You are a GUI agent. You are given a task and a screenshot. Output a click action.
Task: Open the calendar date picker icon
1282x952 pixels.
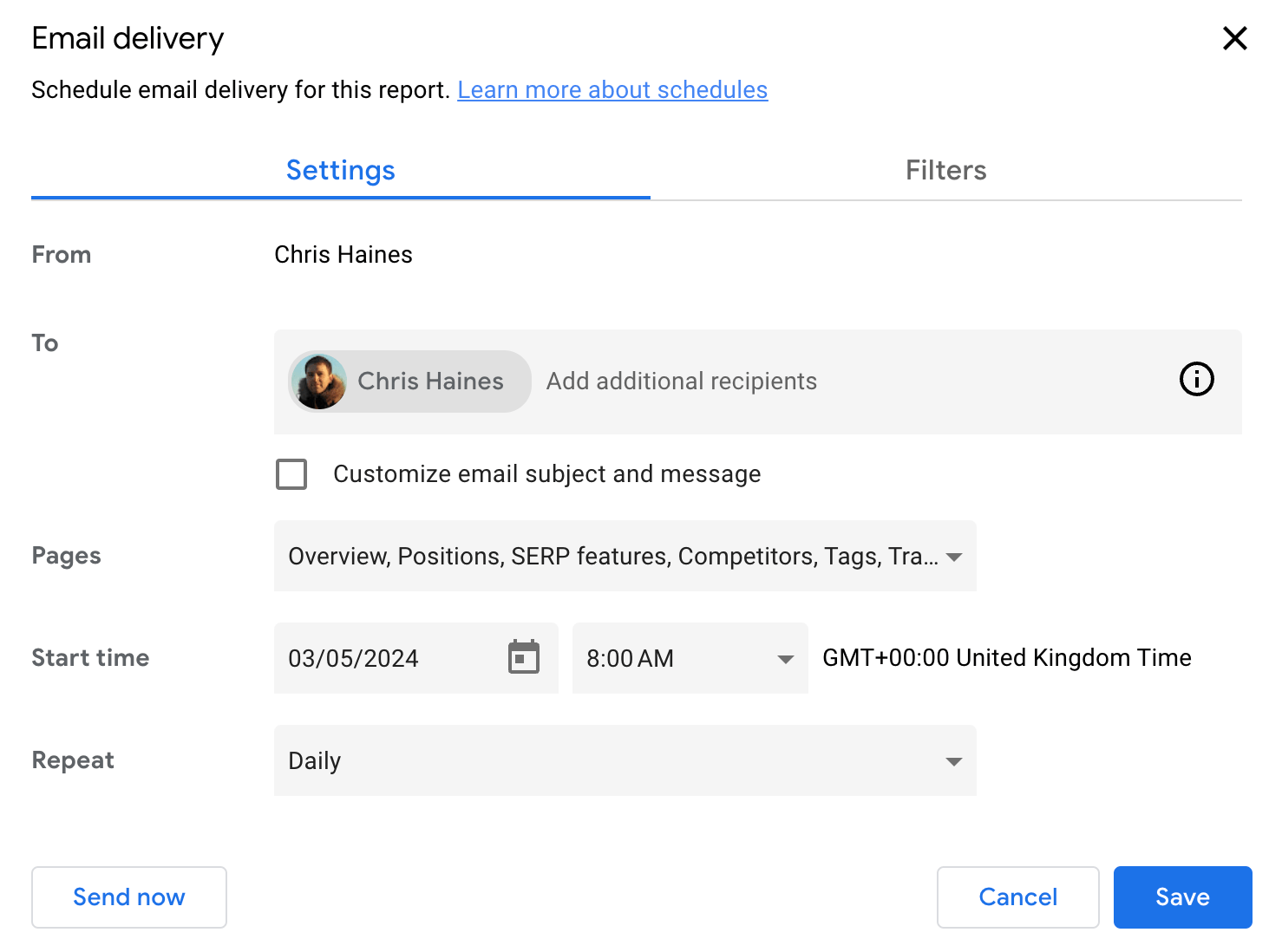pyautogui.click(x=522, y=659)
